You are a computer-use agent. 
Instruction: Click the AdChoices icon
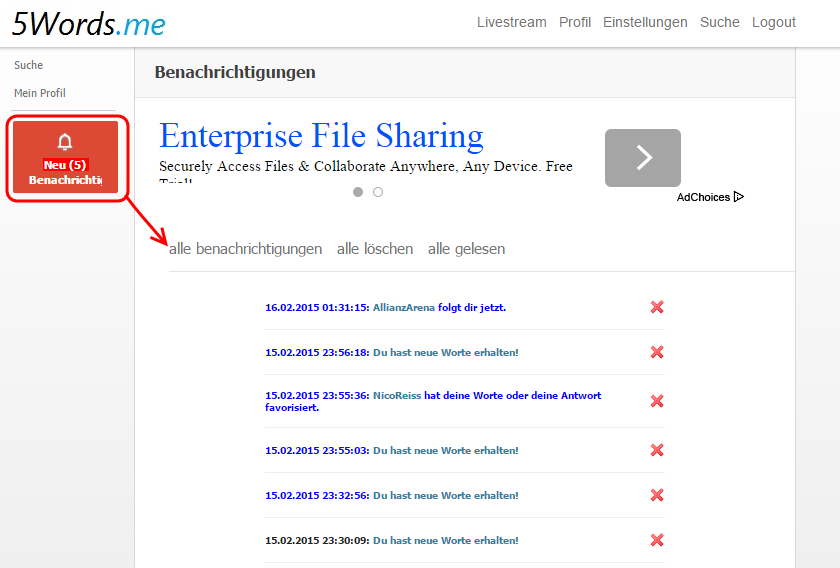739,197
